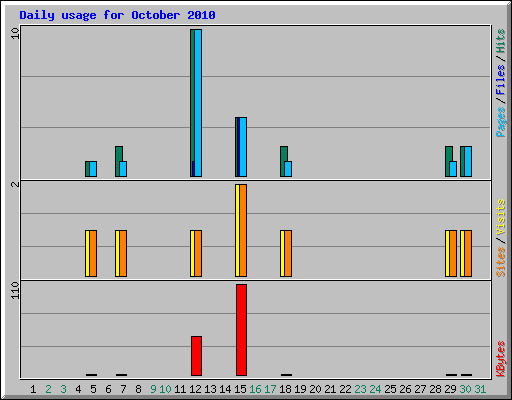The image size is (512, 400).
Task: Click the visits chart maximum value "2"
Action: click(x=15, y=184)
